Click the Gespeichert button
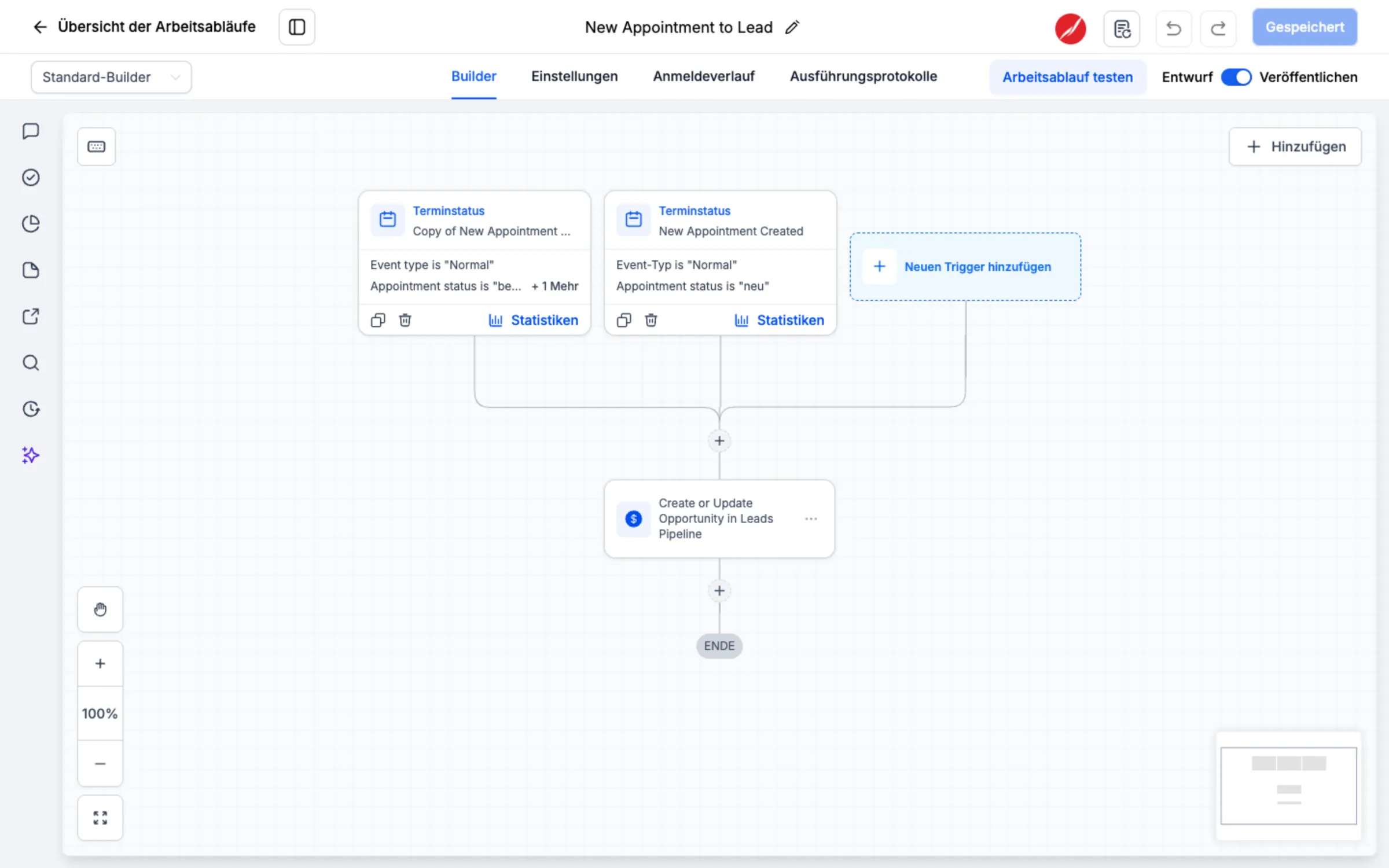This screenshot has width=1389, height=868. [1305, 27]
